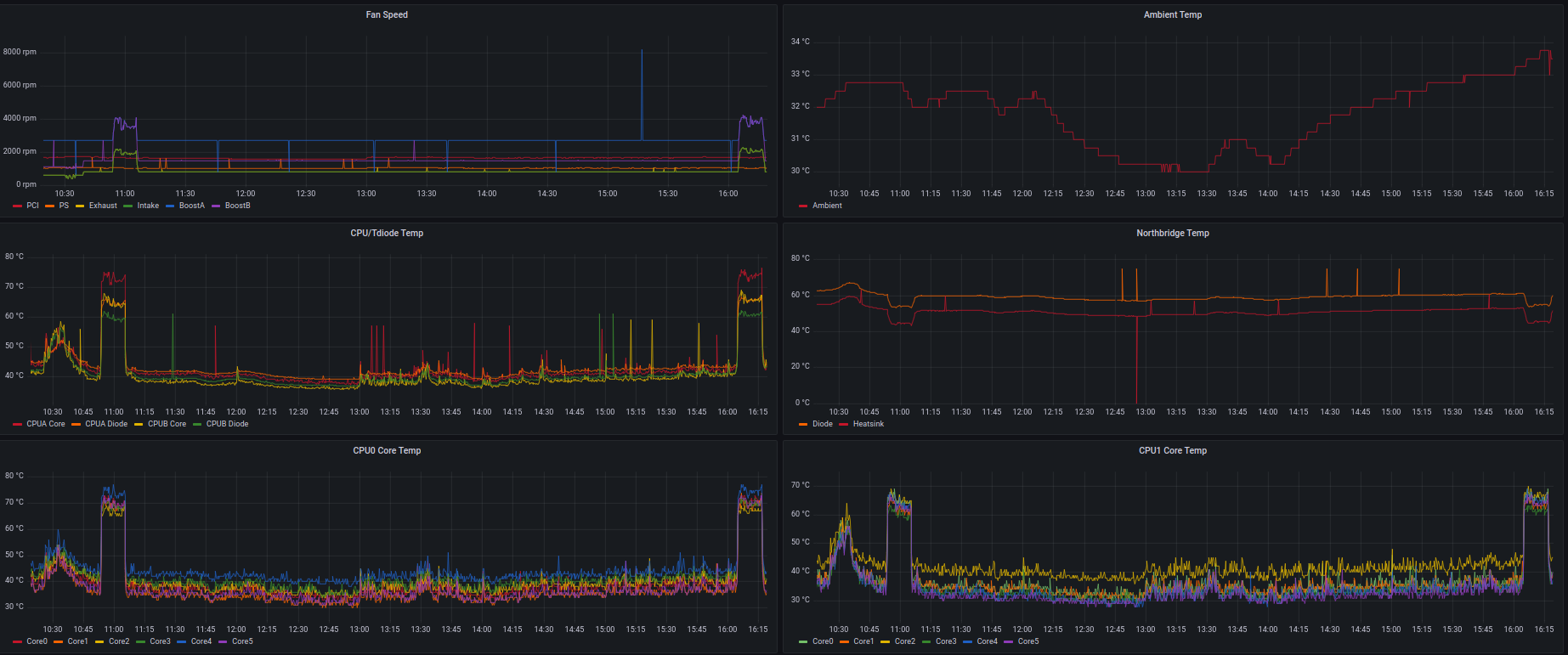Open the CPU0 Core Temp panel title menu
The height and width of the screenshot is (655, 1568).
coord(387,450)
